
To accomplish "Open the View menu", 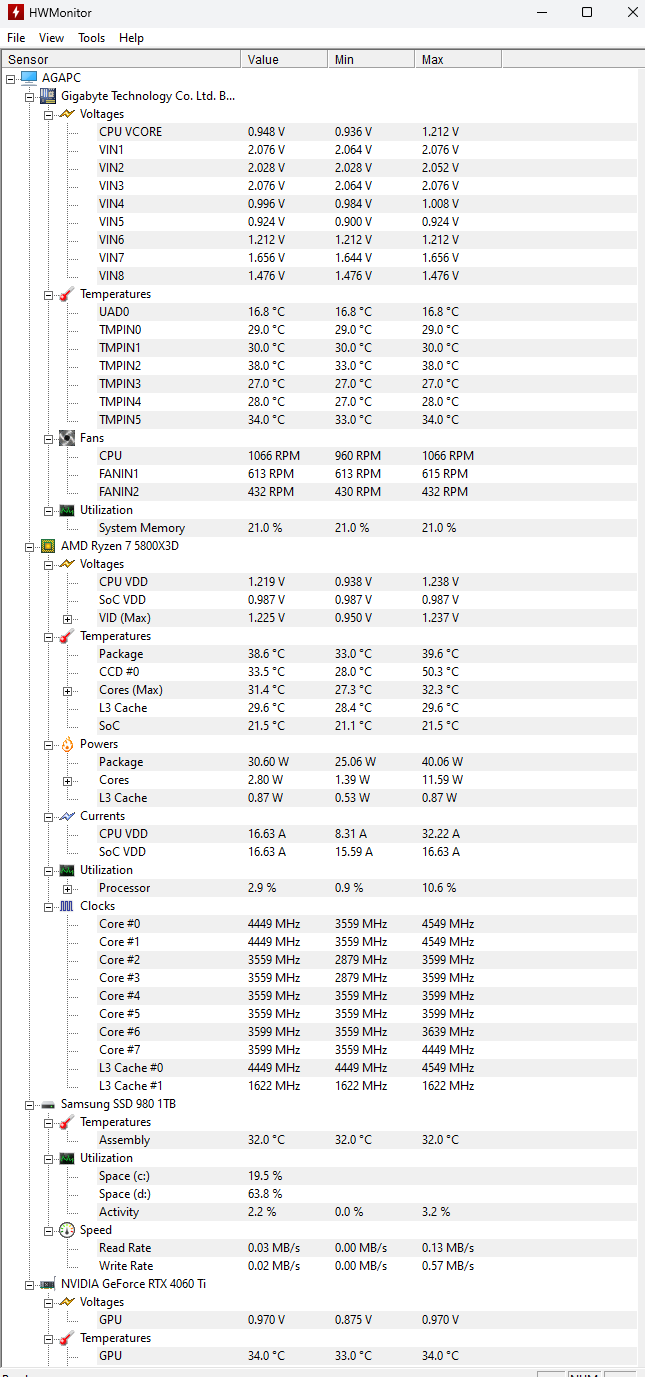I will pyautogui.click(x=52, y=38).
